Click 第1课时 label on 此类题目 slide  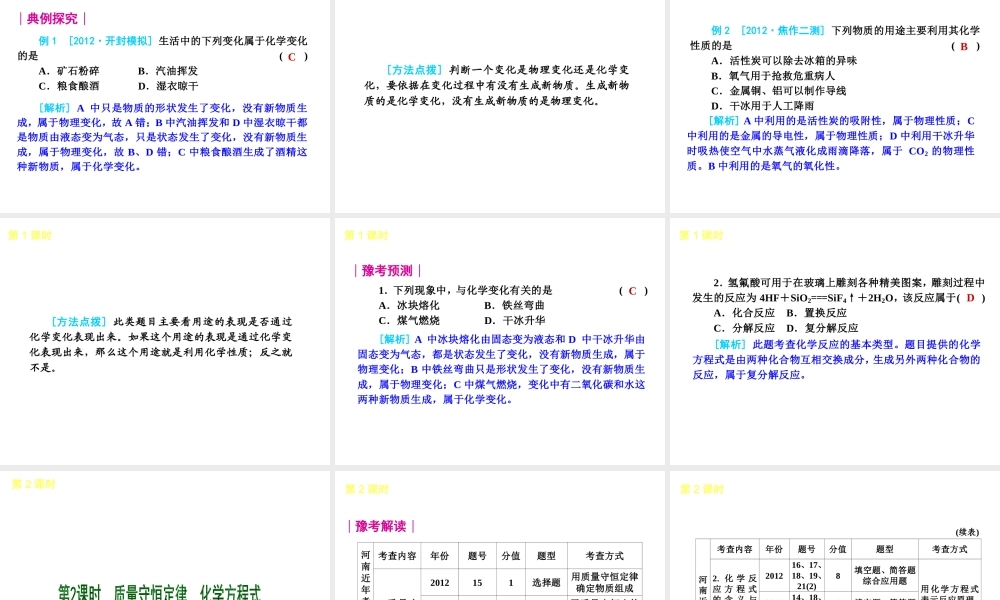click(30, 235)
